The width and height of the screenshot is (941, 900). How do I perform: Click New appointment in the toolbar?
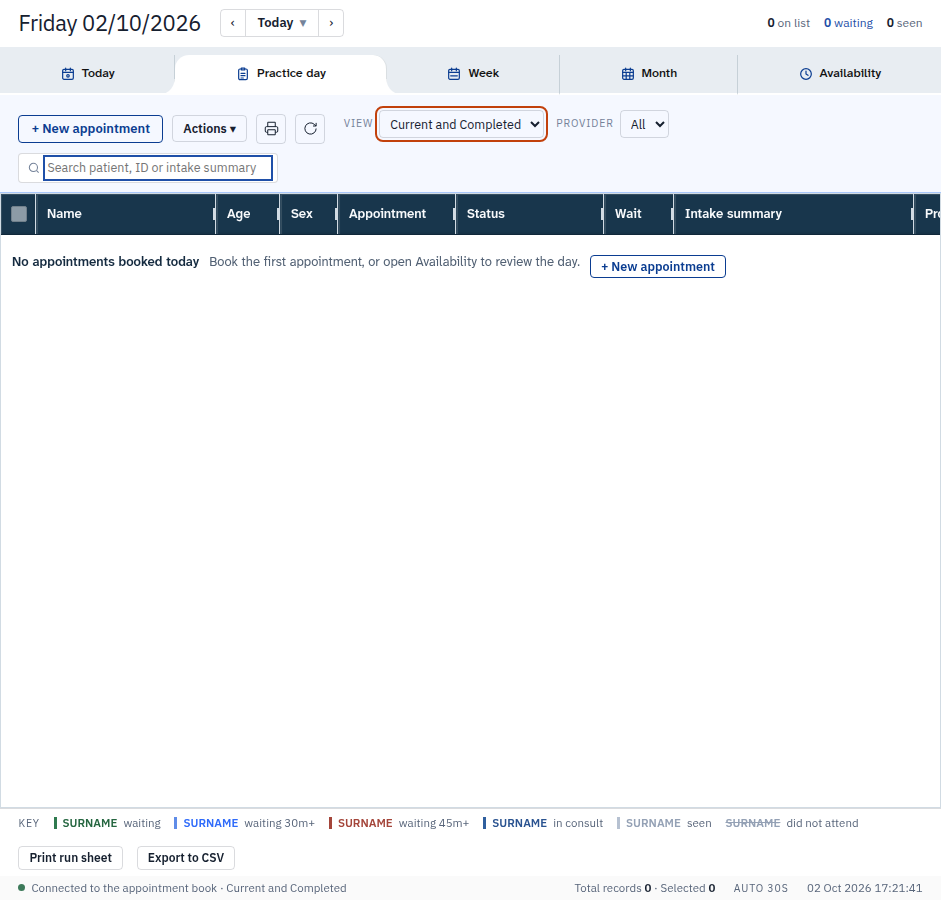(x=91, y=128)
